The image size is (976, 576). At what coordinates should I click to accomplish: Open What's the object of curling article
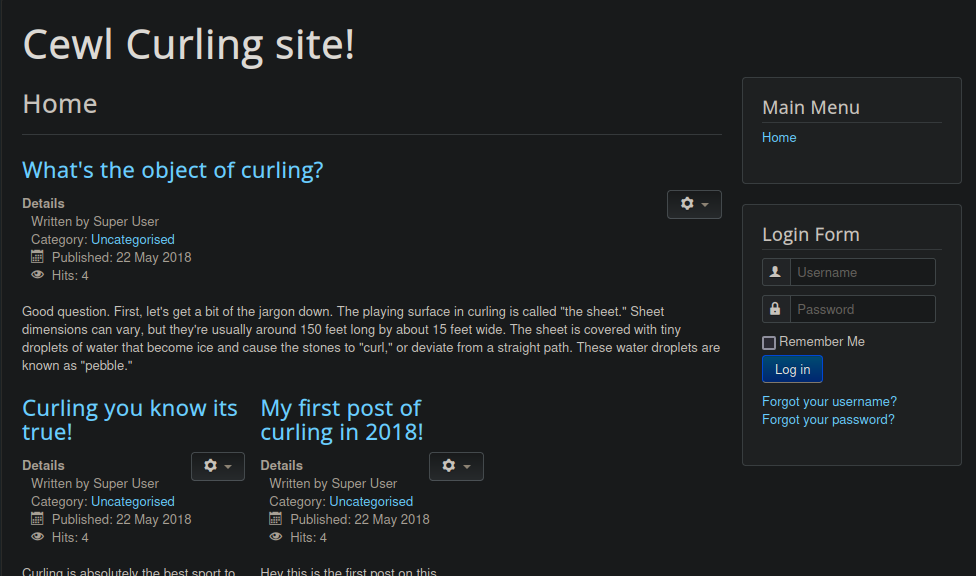coord(173,170)
